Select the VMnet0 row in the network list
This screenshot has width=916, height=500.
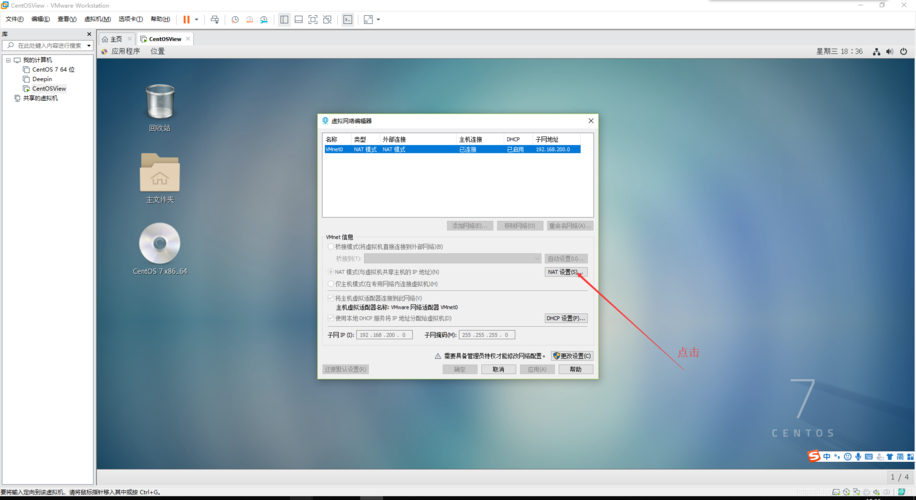pos(452,150)
